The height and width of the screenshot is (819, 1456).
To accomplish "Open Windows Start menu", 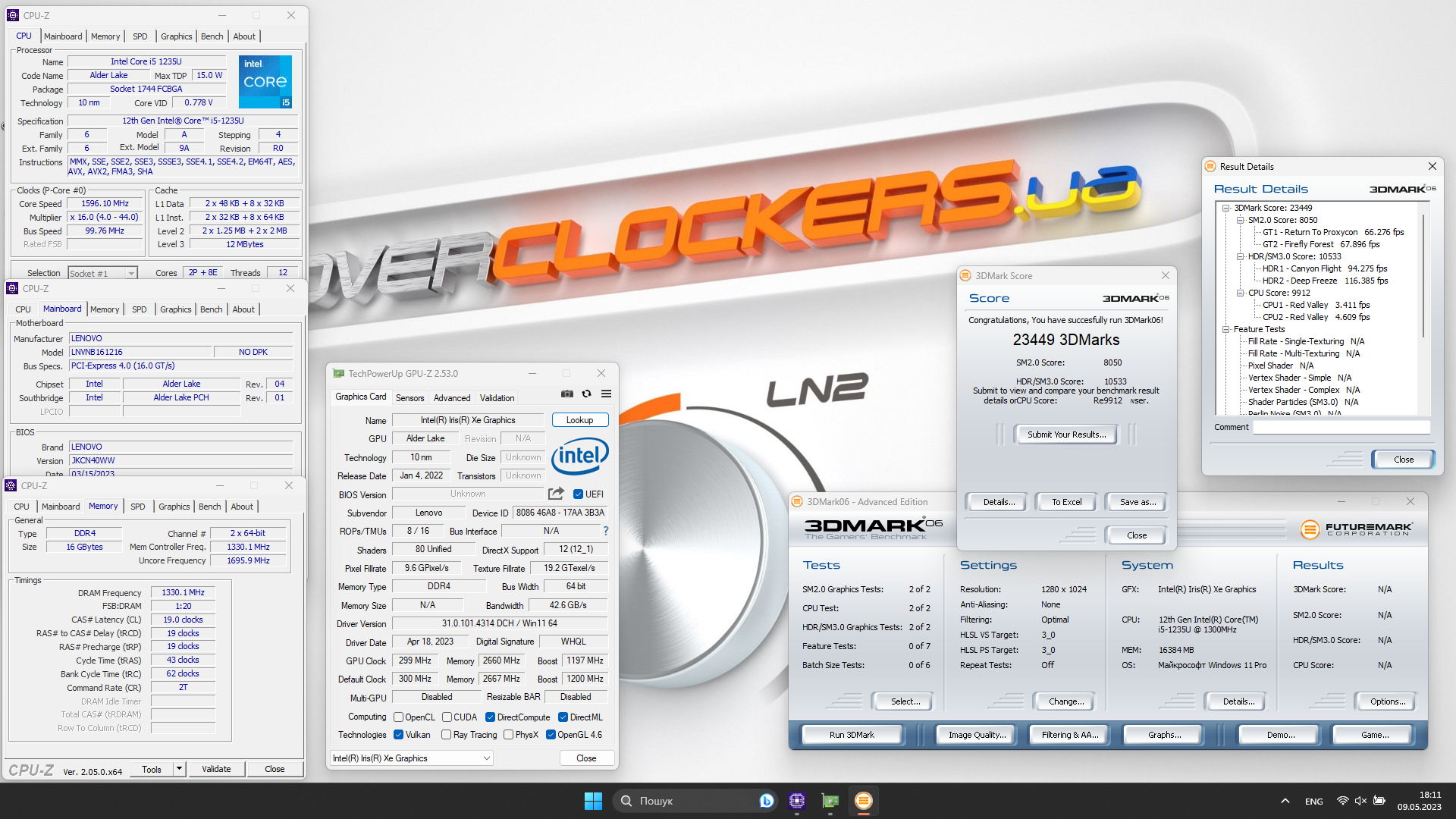I will pyautogui.click(x=593, y=801).
